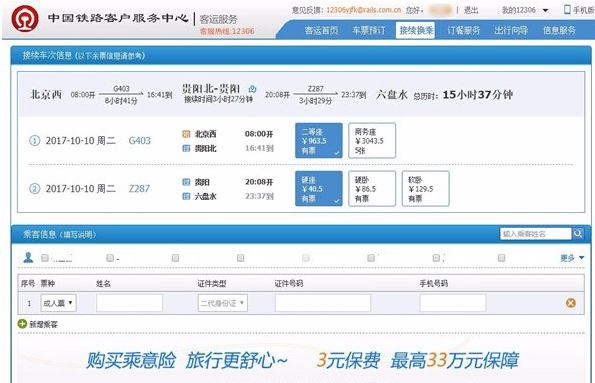The width and height of the screenshot is (595, 383).
Task: Tick the fourth saved passenger checkbox
Action: coord(241,258)
